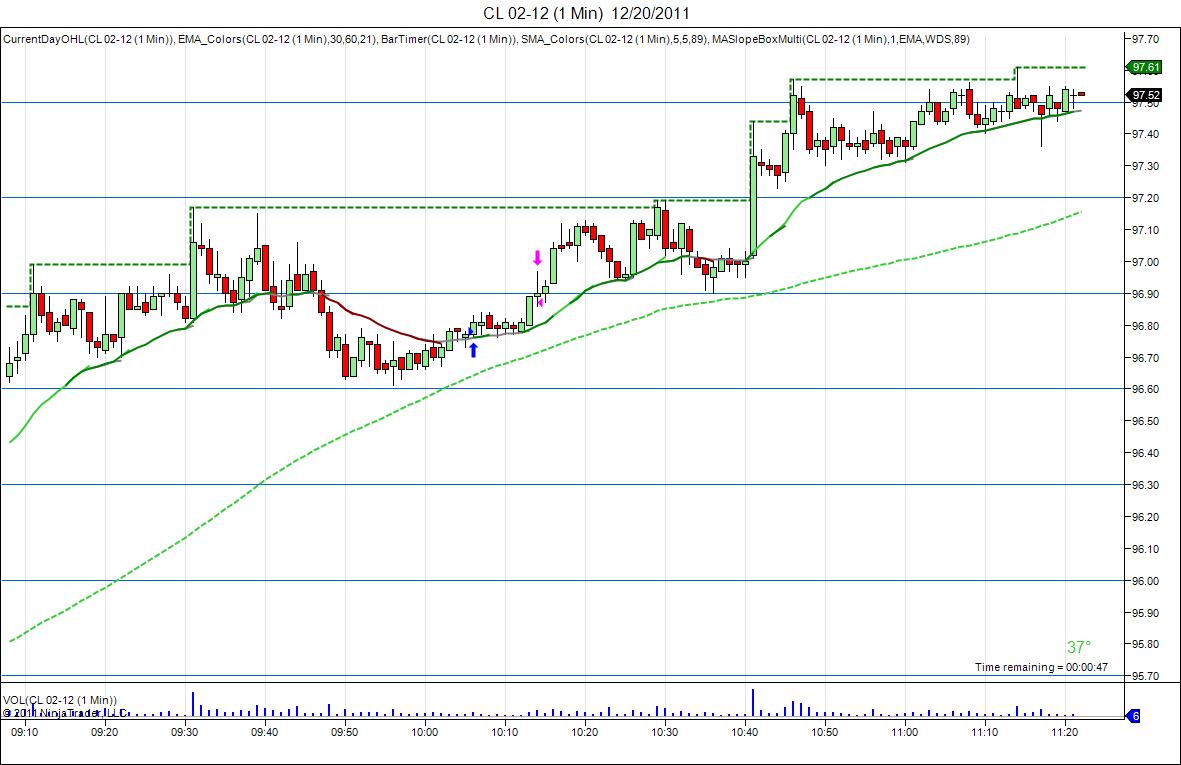
Task: Click the Time remaining = 00:00:47 text
Action: click(x=1041, y=667)
